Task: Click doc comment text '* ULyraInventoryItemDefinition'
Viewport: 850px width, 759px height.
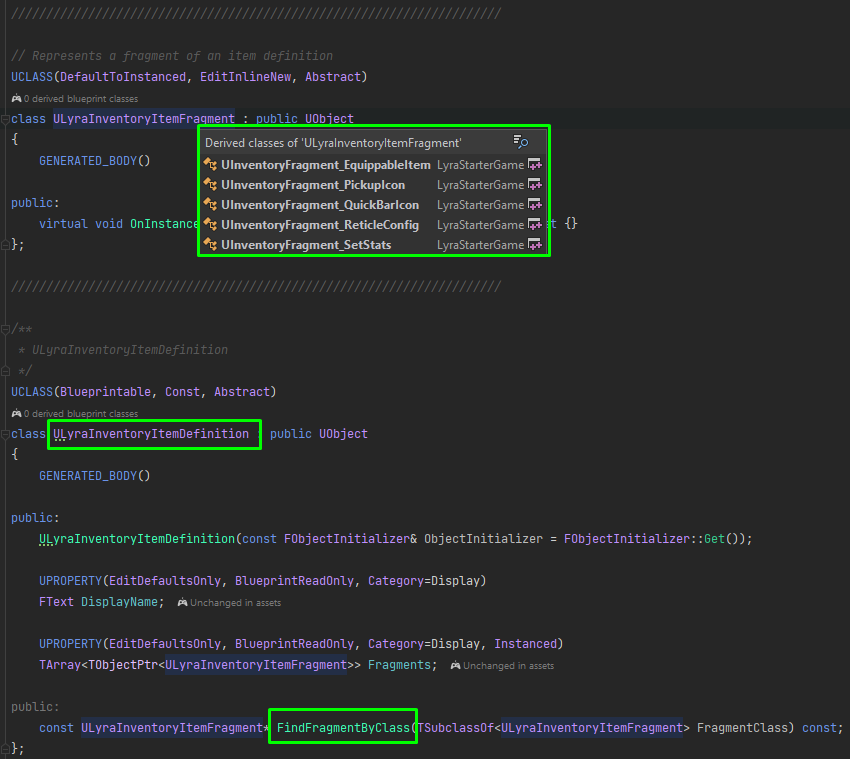Action: (123, 350)
